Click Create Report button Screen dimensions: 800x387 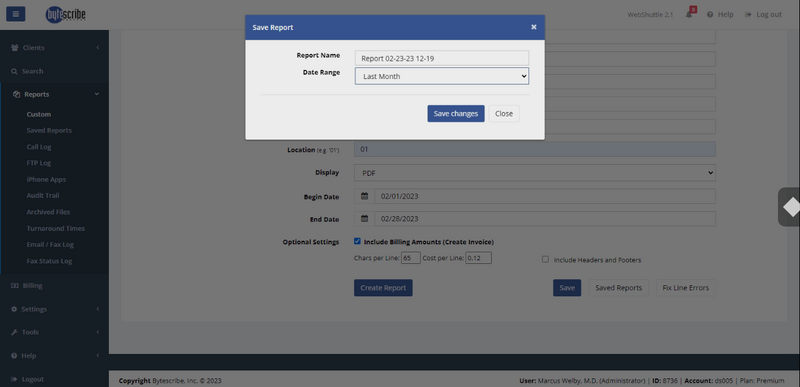pyautogui.click(x=383, y=288)
